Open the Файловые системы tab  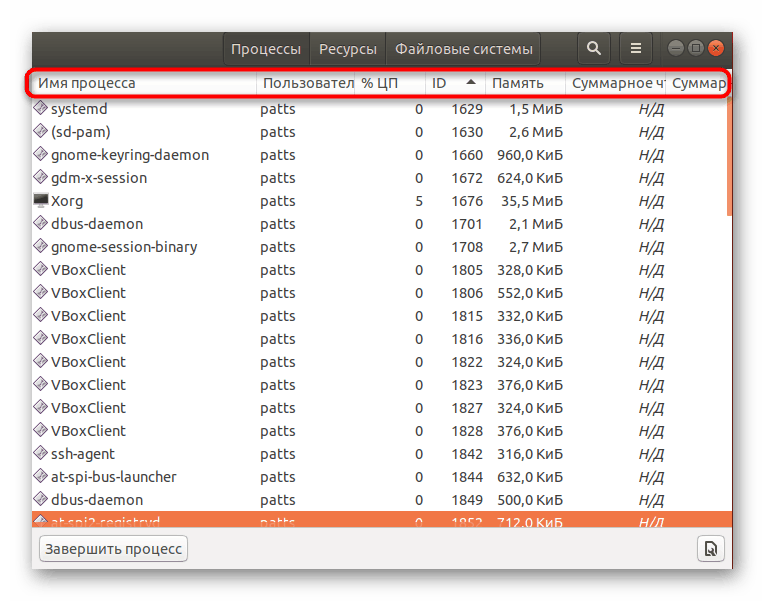click(x=463, y=49)
